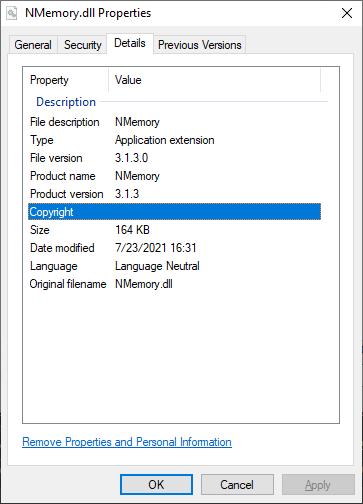This screenshot has height=504, width=363.
Task: Click the Apply button
Action: [318, 484]
